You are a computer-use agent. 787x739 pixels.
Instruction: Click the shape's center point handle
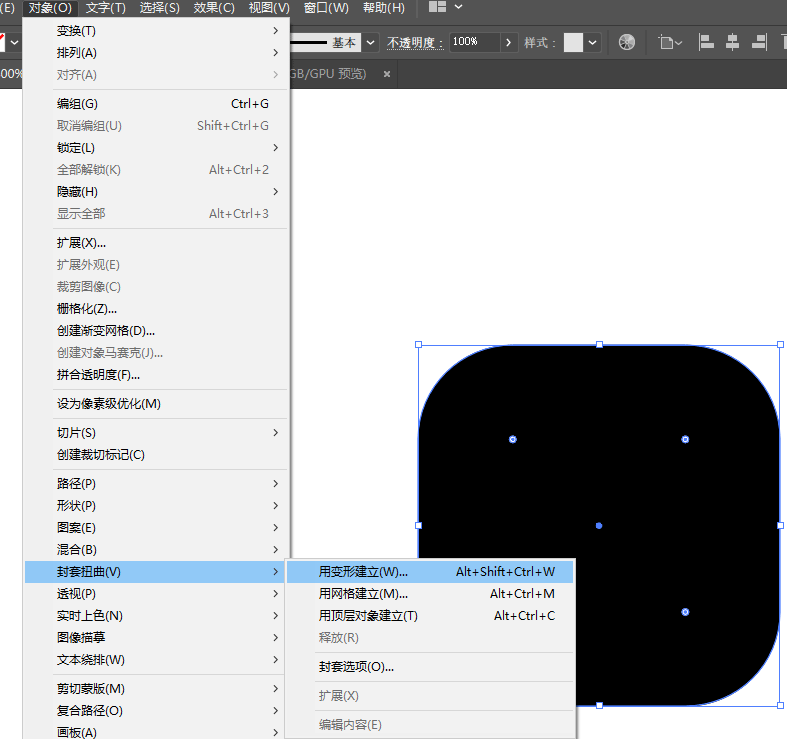point(599,525)
